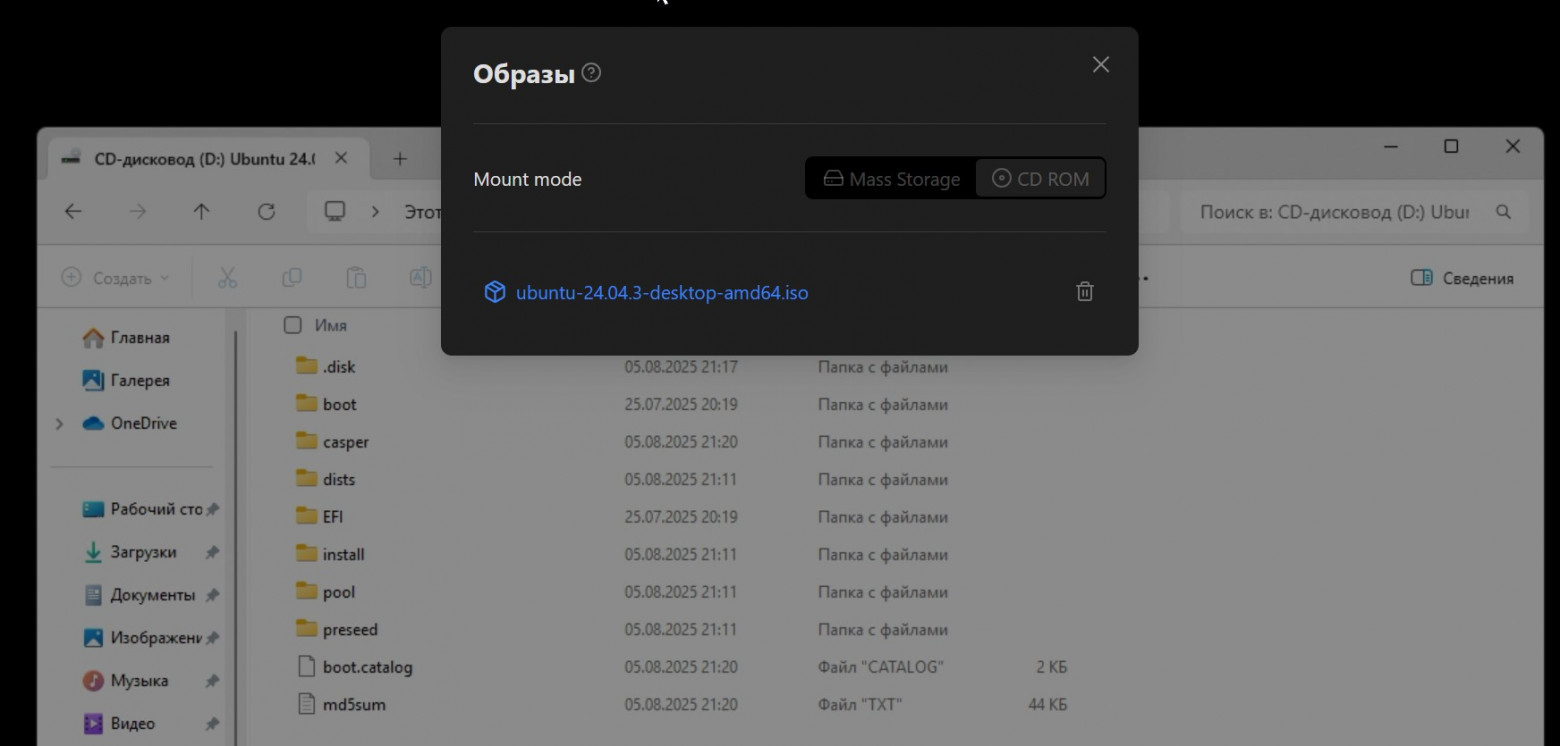Screen dimensions: 1560x746
Task: Open Главная in the Explorer sidebar
Action: coord(126,338)
